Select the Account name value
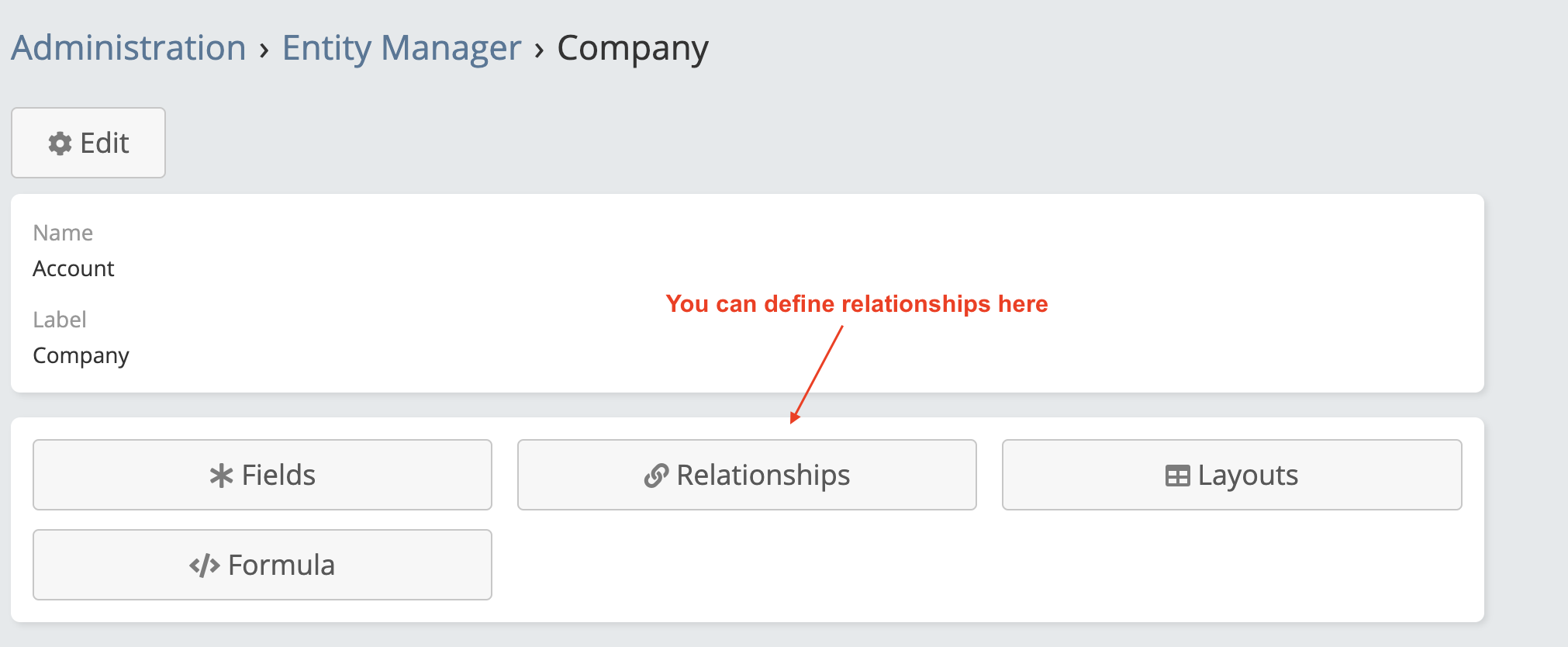Screen dimensions: 1568x647 (x=74, y=268)
